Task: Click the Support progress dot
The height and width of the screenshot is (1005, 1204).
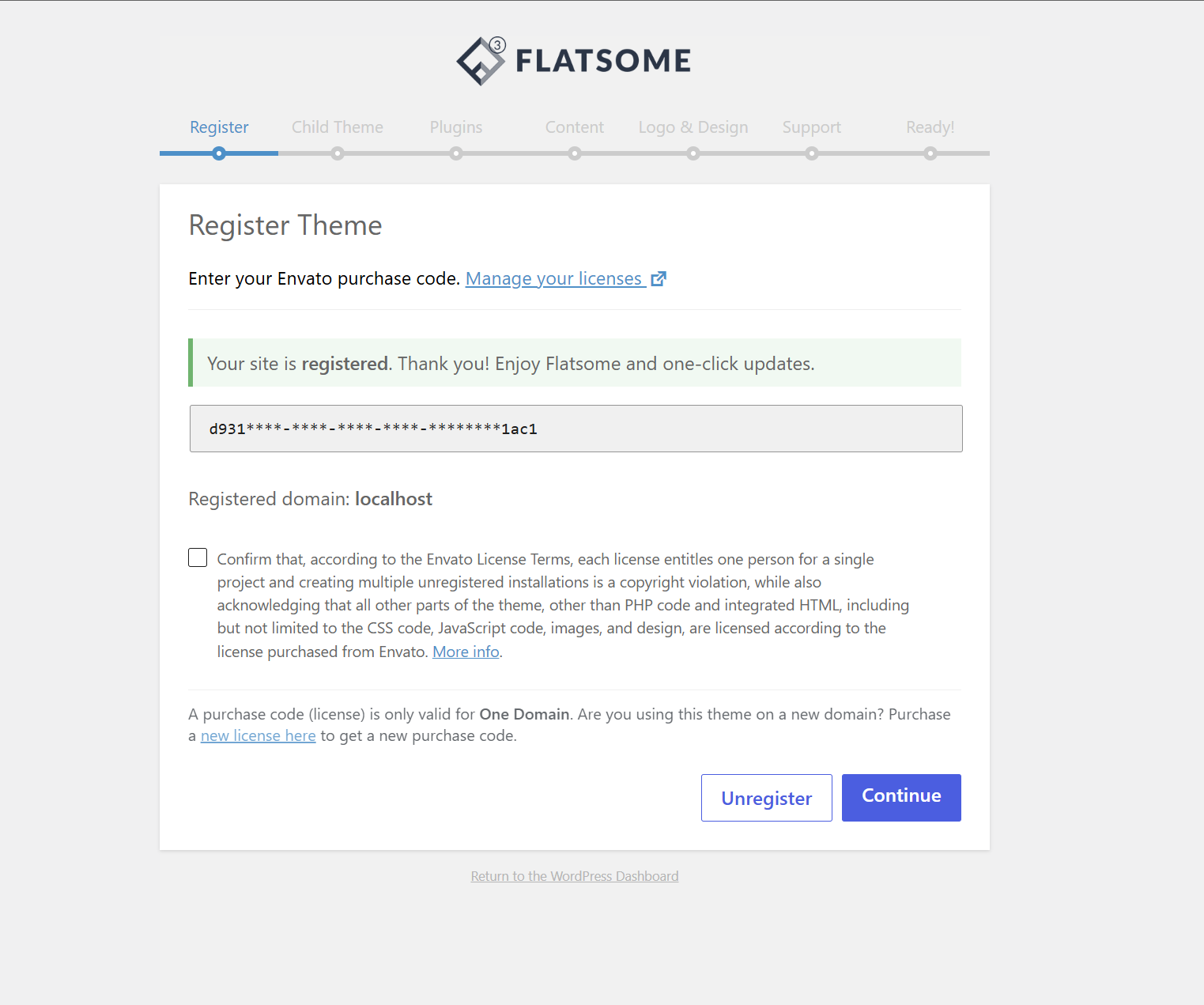Action: [x=812, y=153]
